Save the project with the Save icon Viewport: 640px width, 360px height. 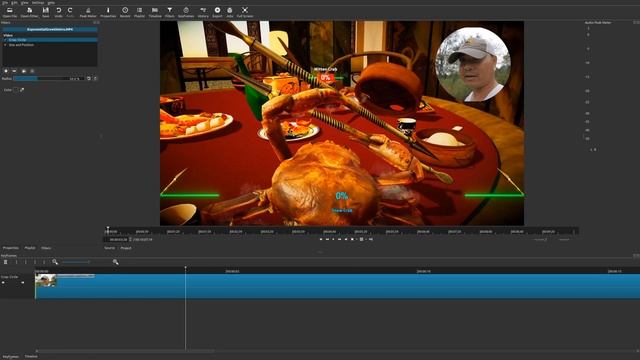[46, 12]
